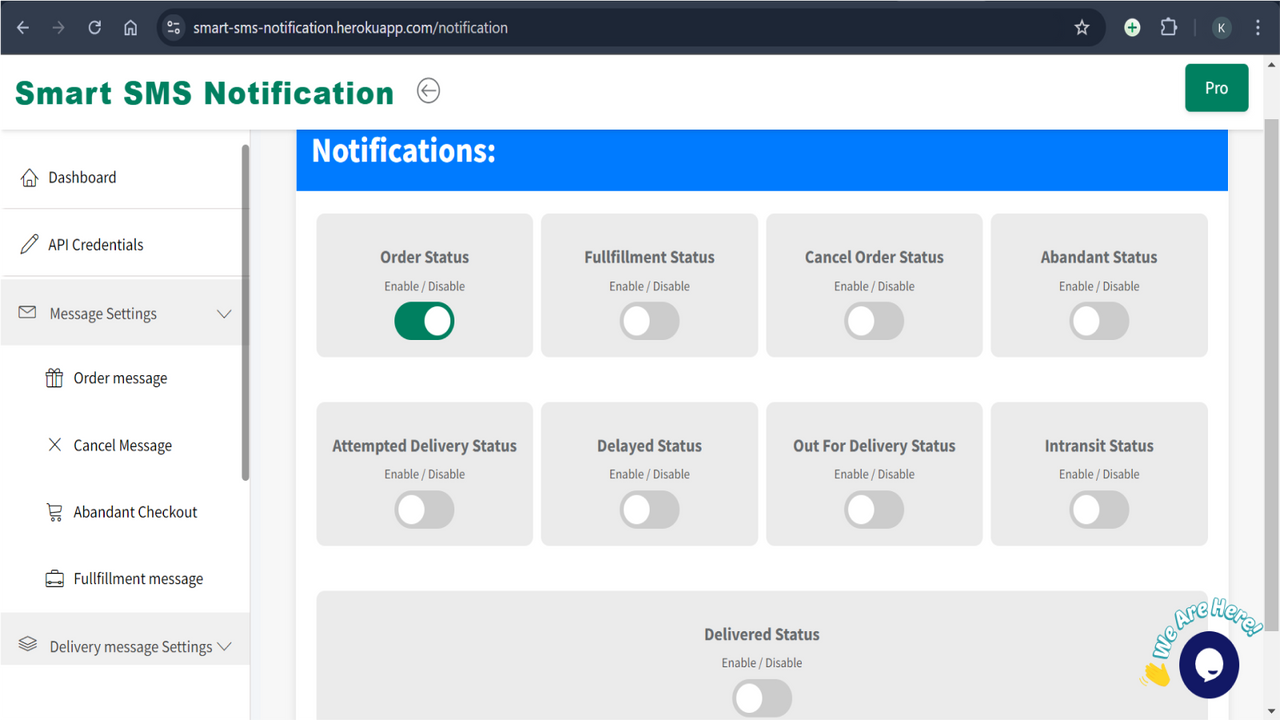
Task: Click the green Pro button
Action: (x=1216, y=88)
